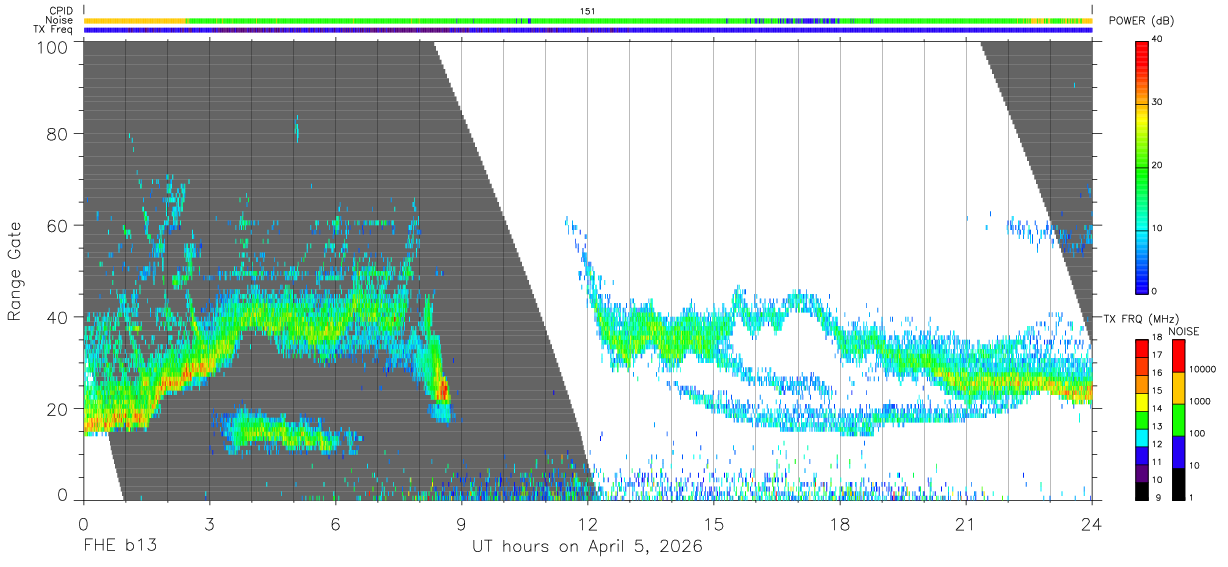This screenshot has width=1228, height=567.
Task: Click the 18 tick on the UT hours axis
Action: 840,523
